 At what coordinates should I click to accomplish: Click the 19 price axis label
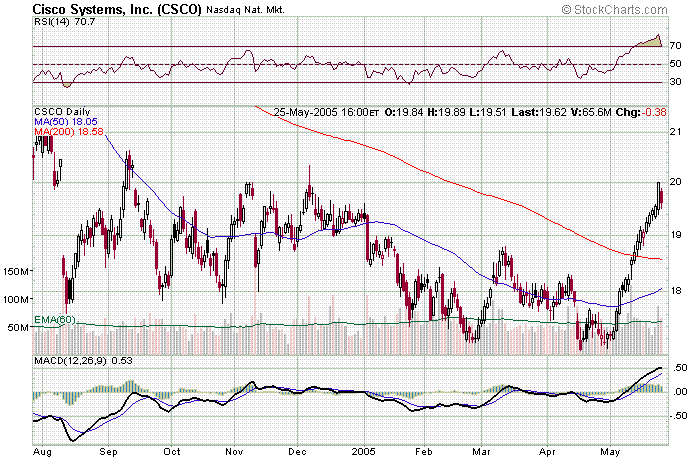(x=675, y=235)
